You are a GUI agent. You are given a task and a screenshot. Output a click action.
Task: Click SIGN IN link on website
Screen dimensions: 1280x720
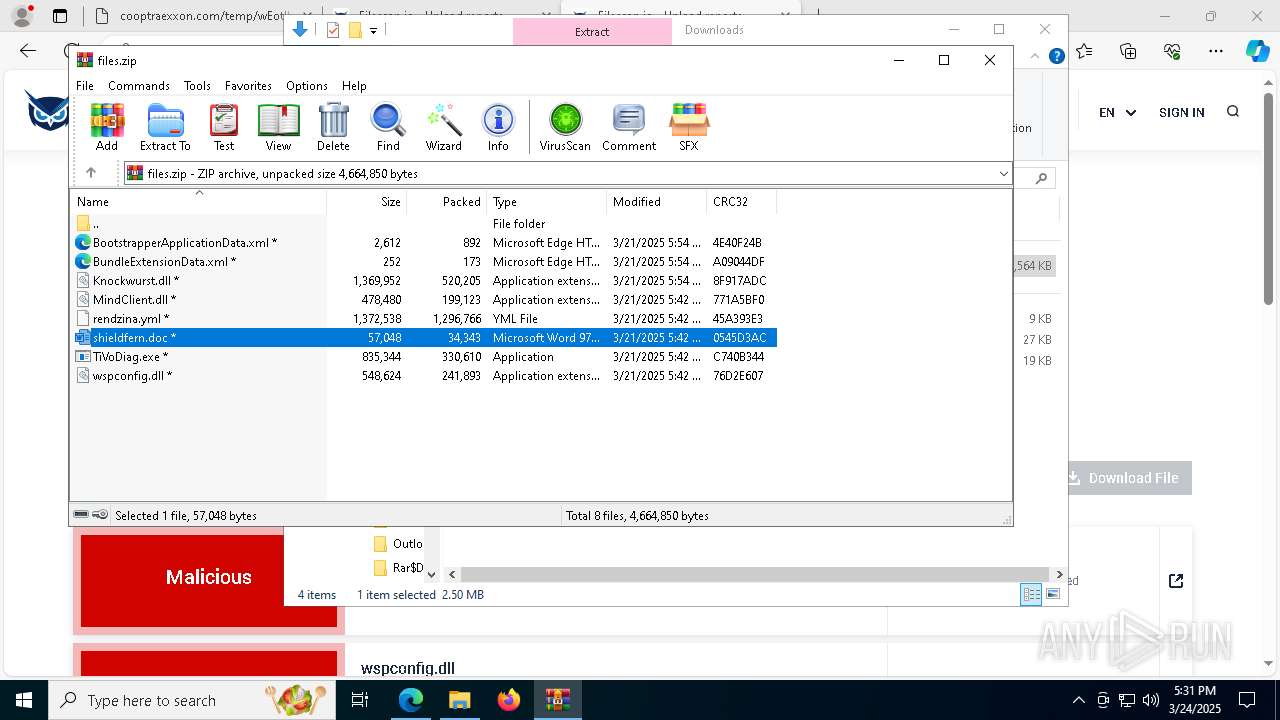coord(1182,113)
